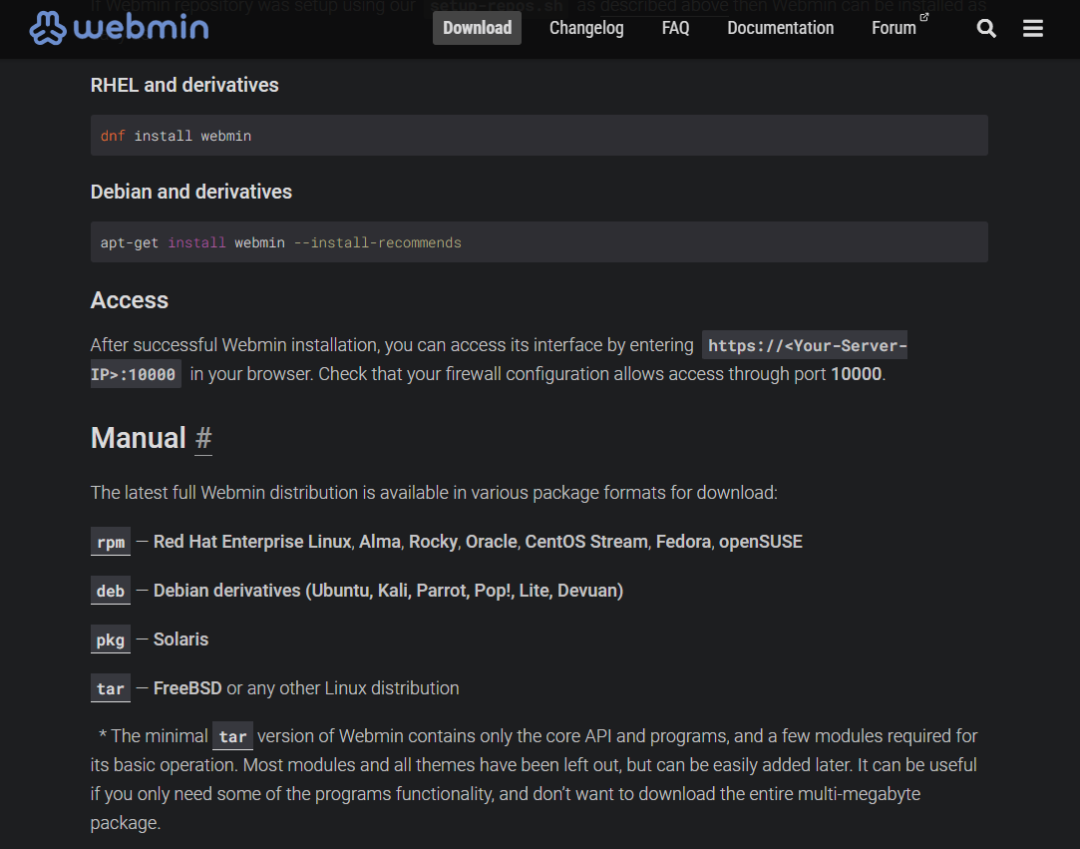Download the deb package link
The height and width of the screenshot is (849, 1080).
click(110, 591)
